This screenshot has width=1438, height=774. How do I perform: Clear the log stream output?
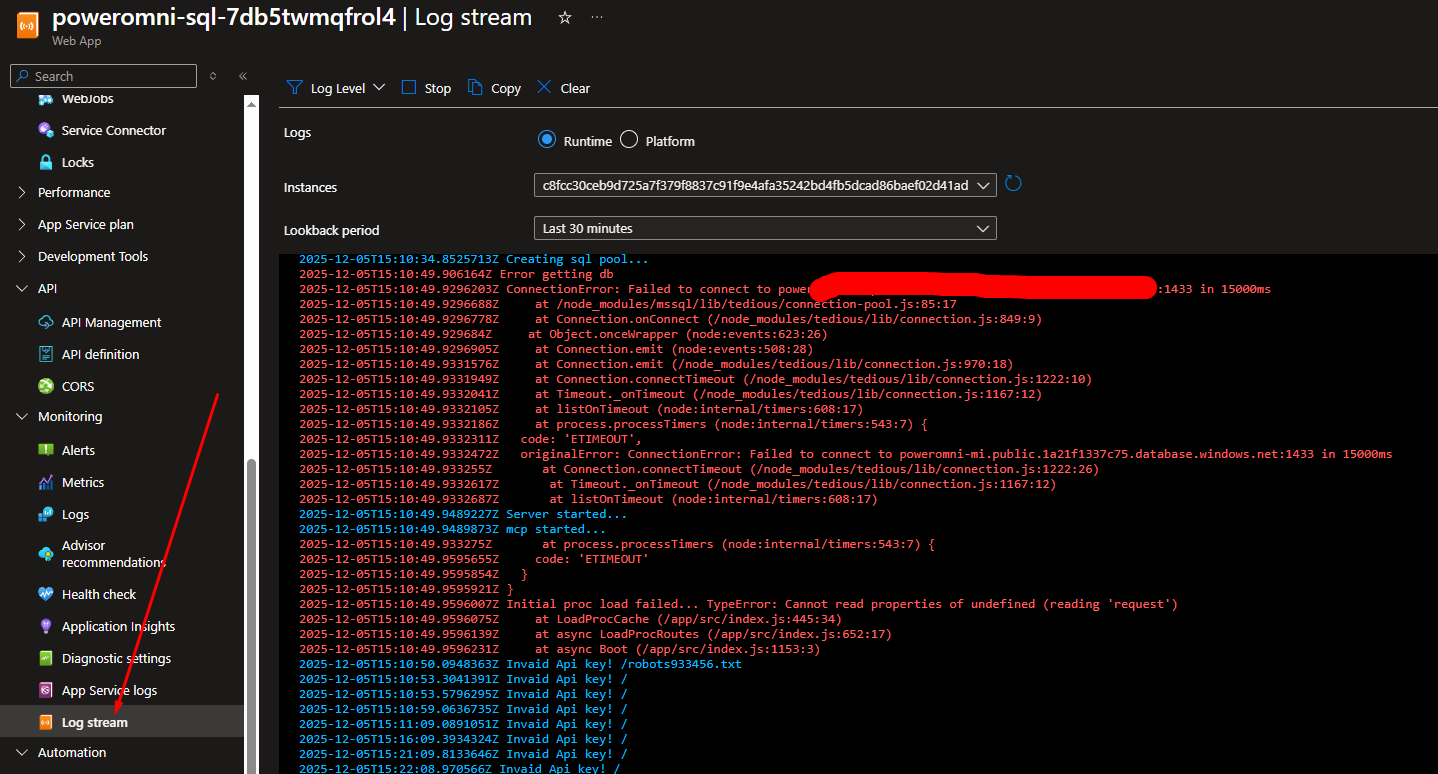coord(563,88)
